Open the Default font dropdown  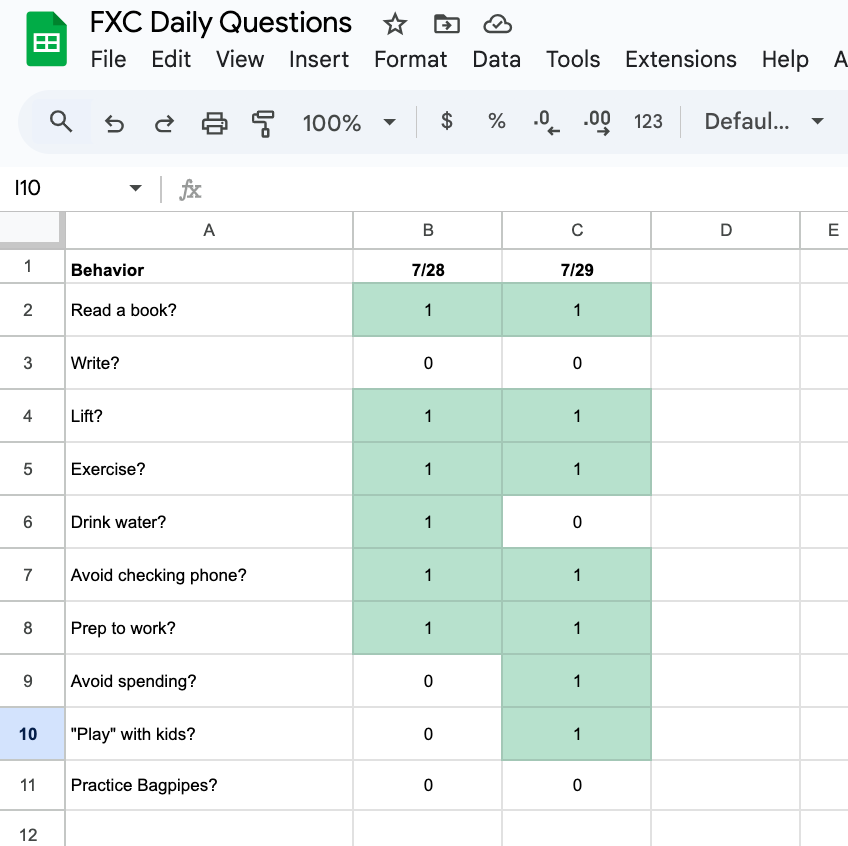[764, 122]
